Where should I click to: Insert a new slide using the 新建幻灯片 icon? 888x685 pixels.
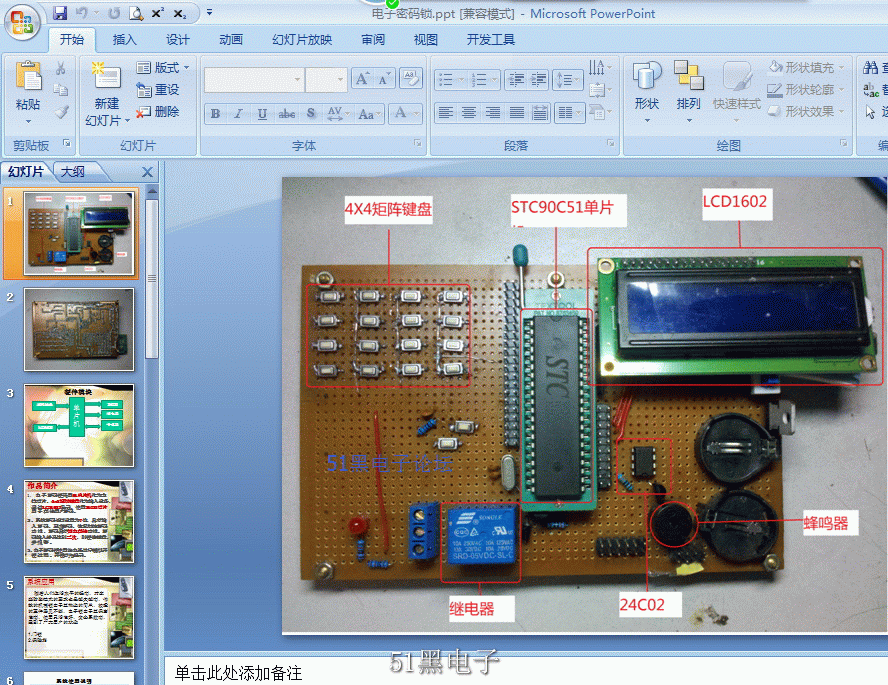click(106, 75)
